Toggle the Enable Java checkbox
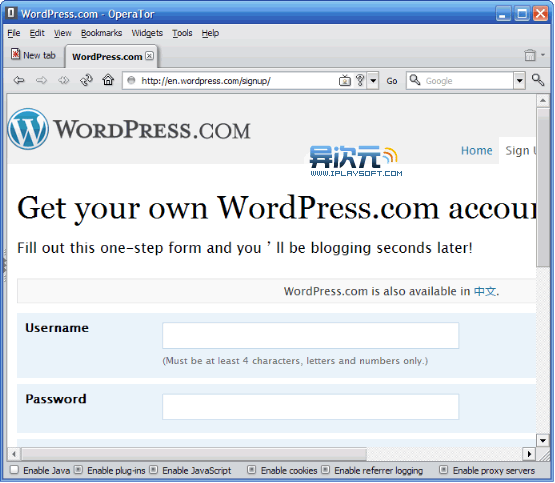This screenshot has width=555, height=483. click(14, 470)
